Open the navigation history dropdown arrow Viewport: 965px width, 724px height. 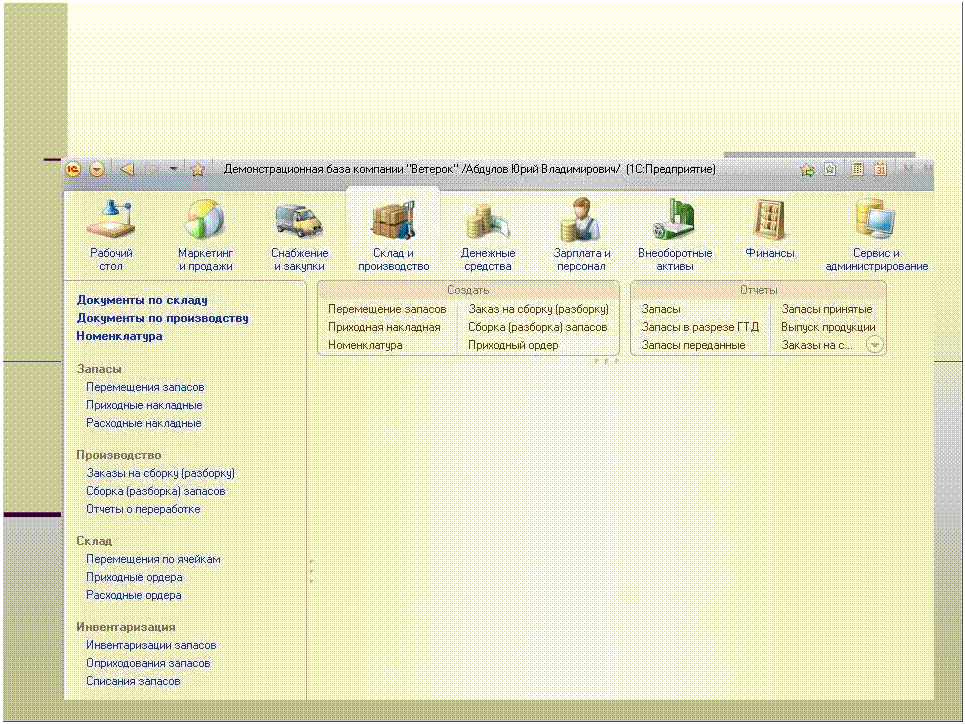point(174,169)
